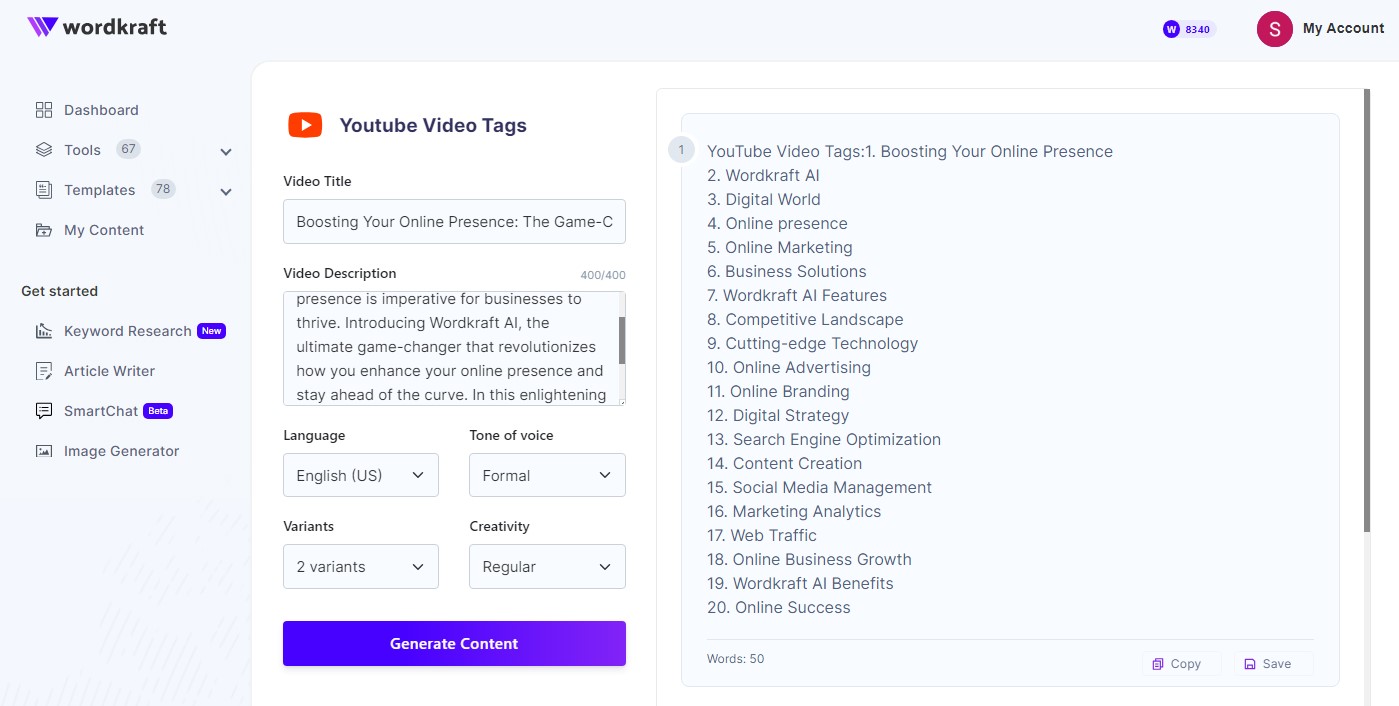
Task: Expand the Tools section chevron
Action: coord(226,150)
